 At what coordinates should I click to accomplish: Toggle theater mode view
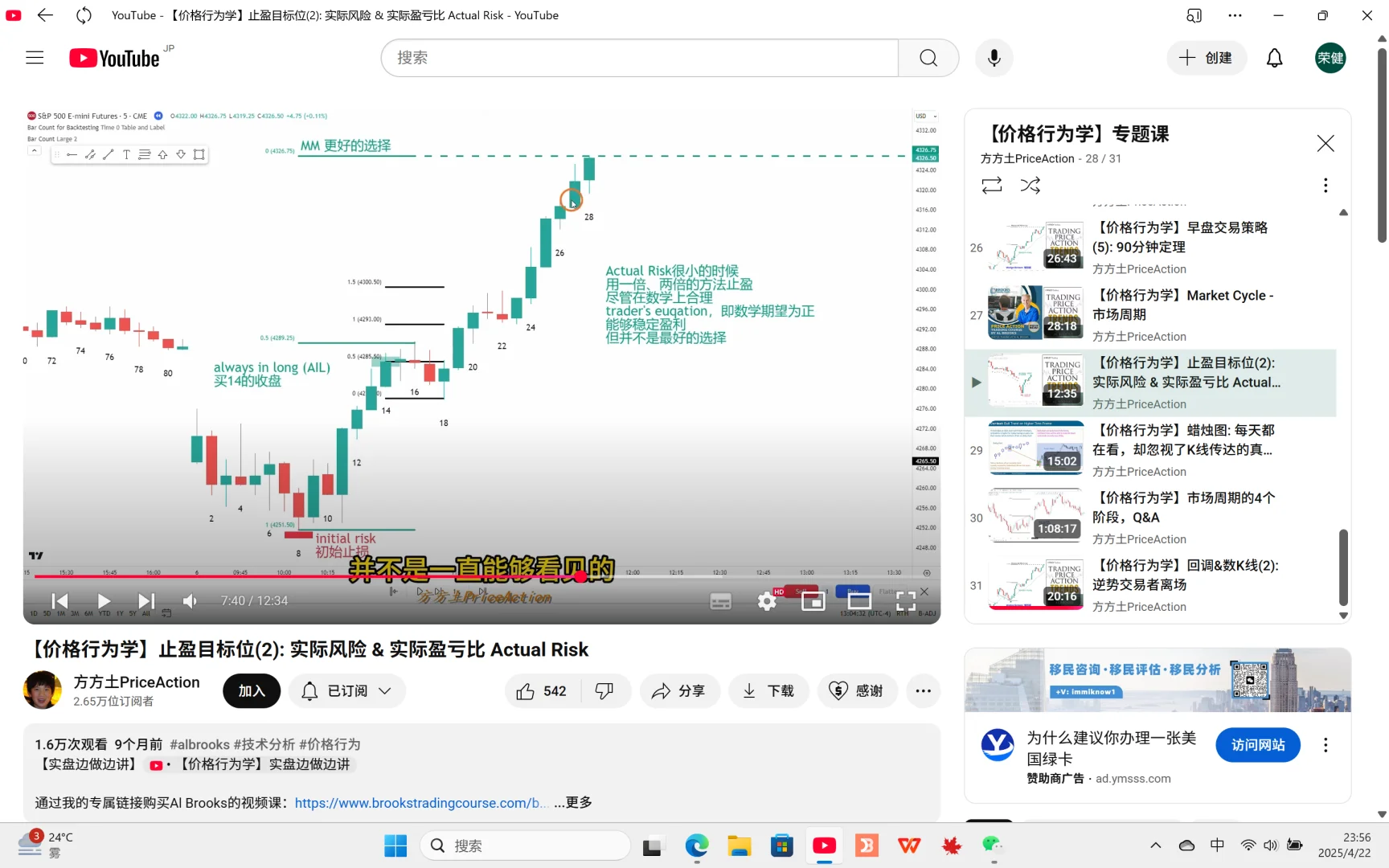[859, 601]
